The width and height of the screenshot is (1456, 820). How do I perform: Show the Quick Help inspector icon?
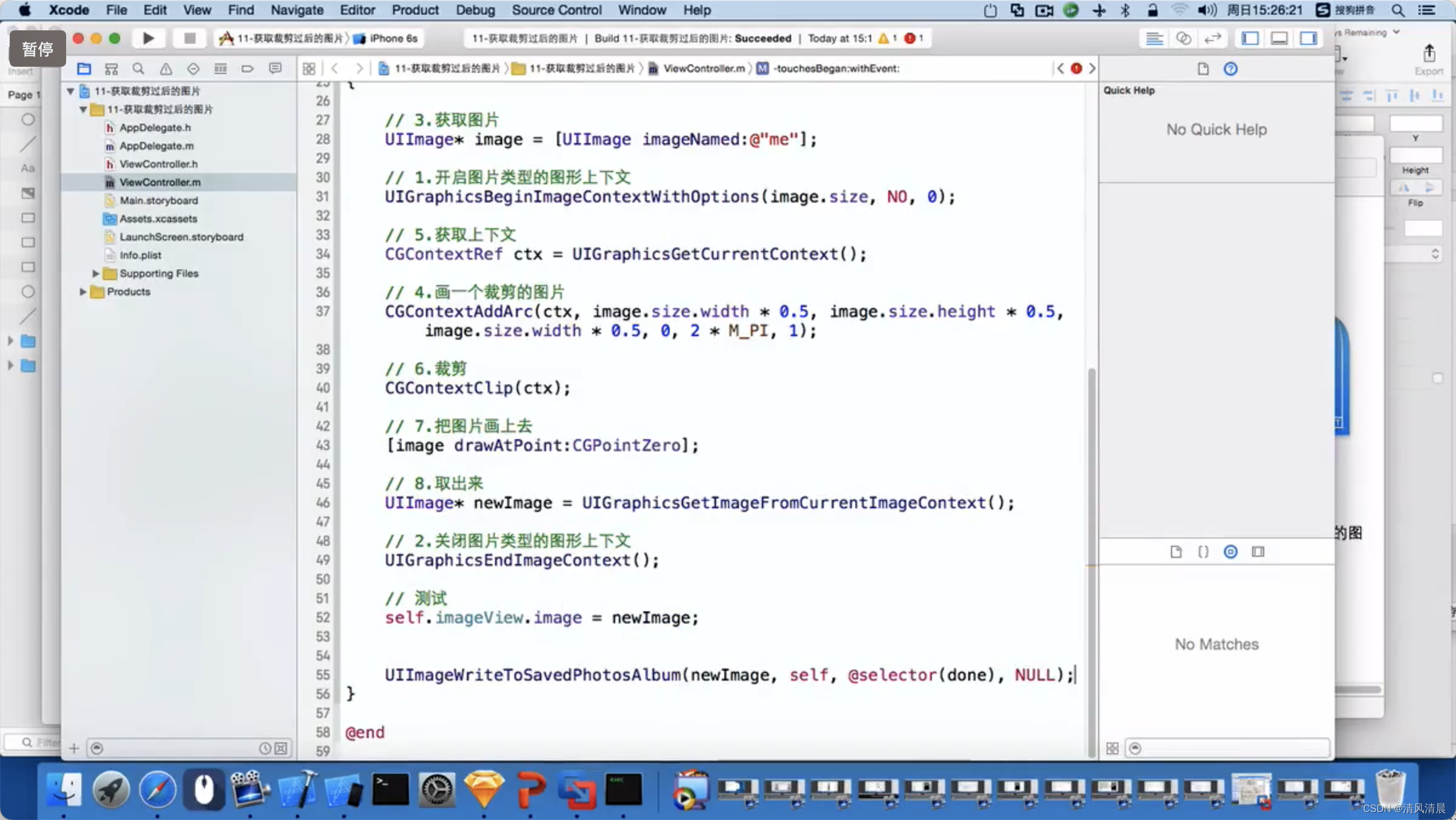pos(1230,69)
